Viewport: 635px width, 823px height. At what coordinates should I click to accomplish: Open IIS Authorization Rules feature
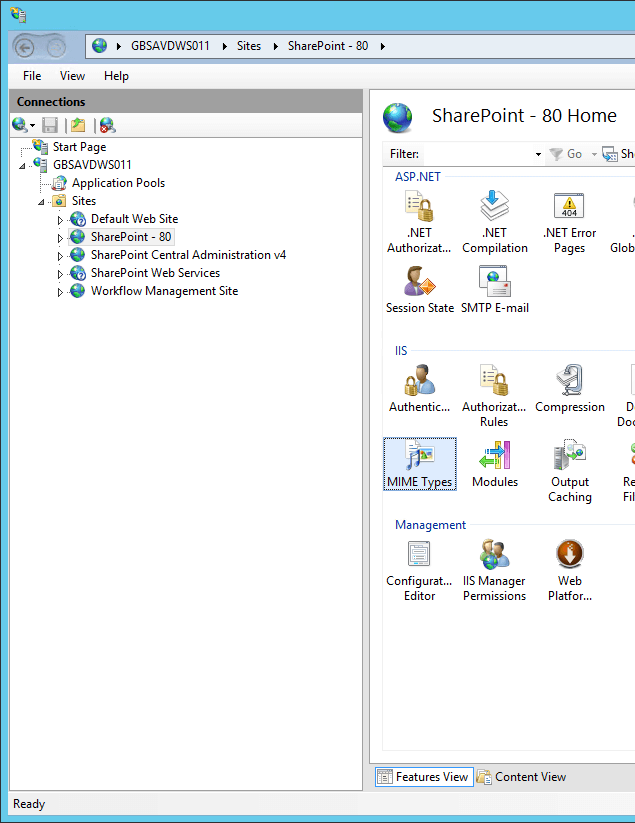point(494,396)
